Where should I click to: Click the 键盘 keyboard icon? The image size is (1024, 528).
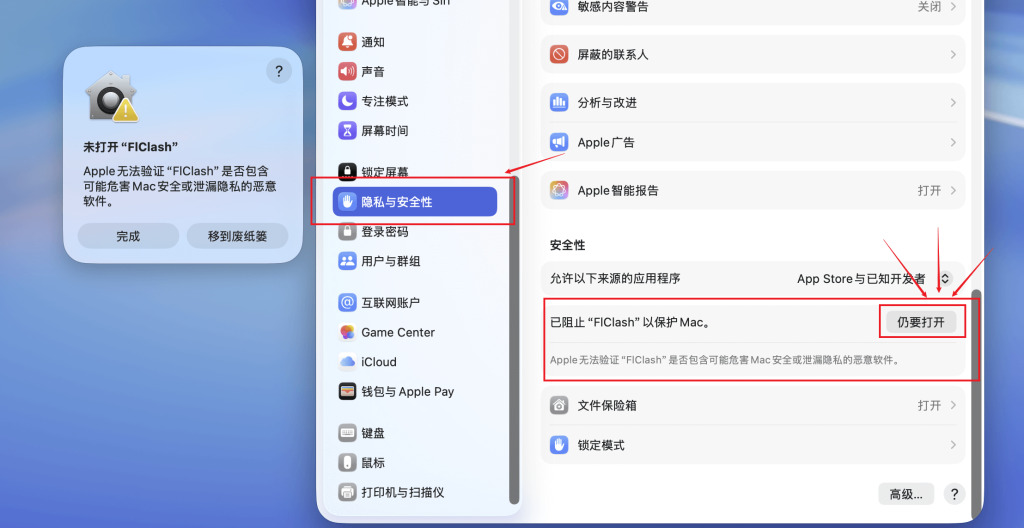pos(347,433)
